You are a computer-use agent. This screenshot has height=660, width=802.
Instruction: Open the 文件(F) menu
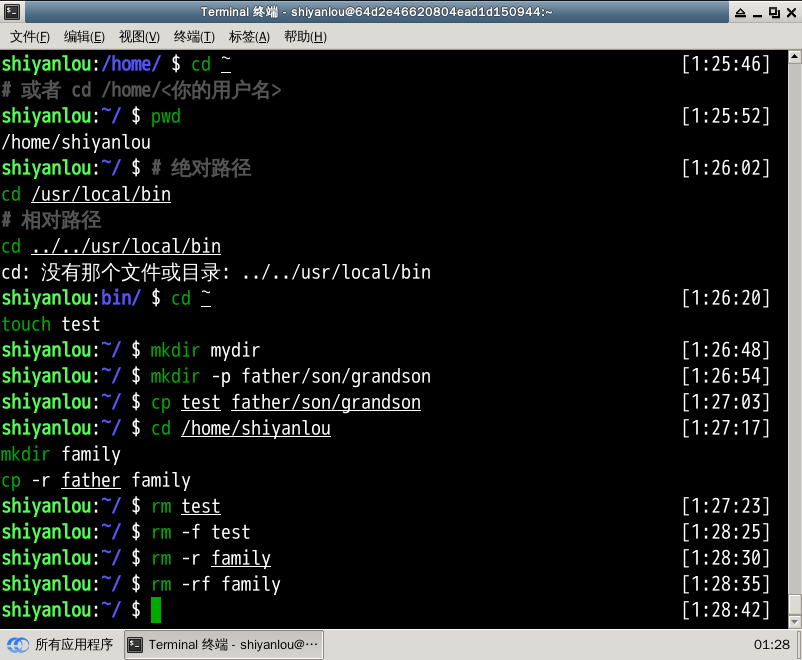(x=30, y=37)
